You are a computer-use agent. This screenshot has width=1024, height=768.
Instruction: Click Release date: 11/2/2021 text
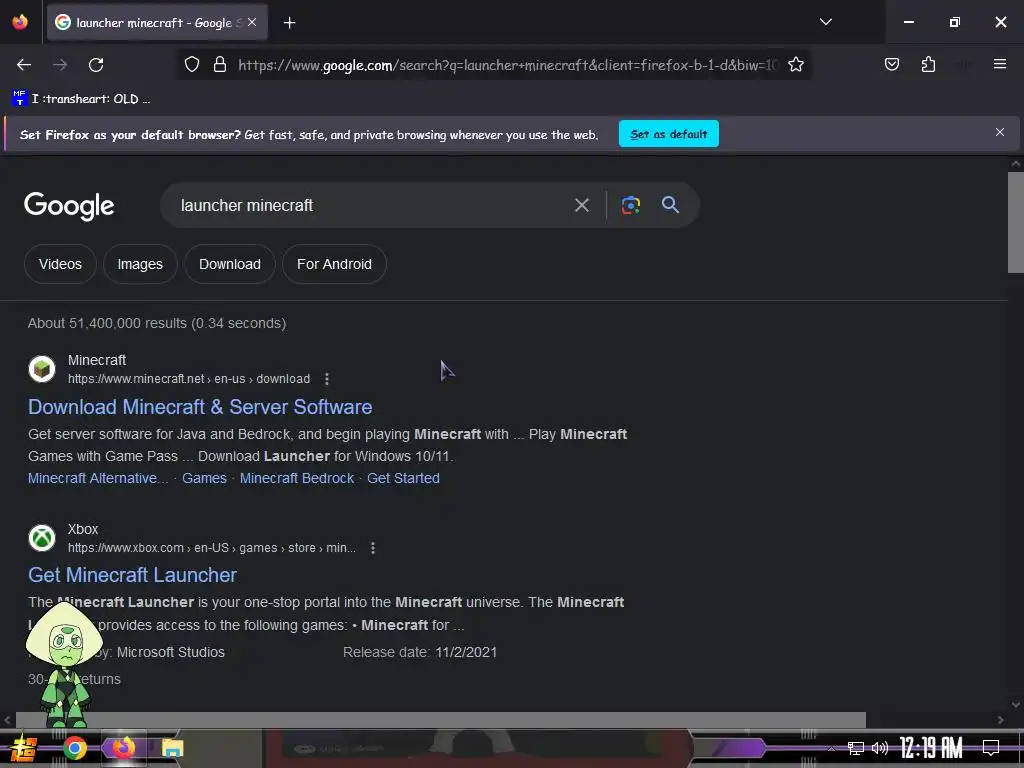(x=420, y=652)
